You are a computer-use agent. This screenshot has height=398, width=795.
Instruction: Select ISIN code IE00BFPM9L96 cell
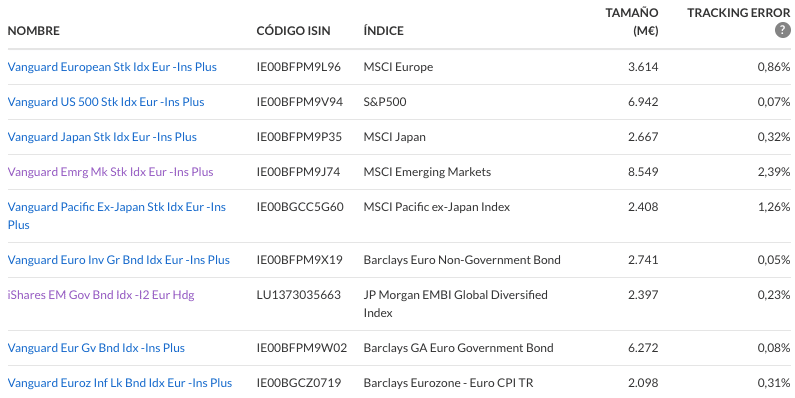click(x=299, y=67)
